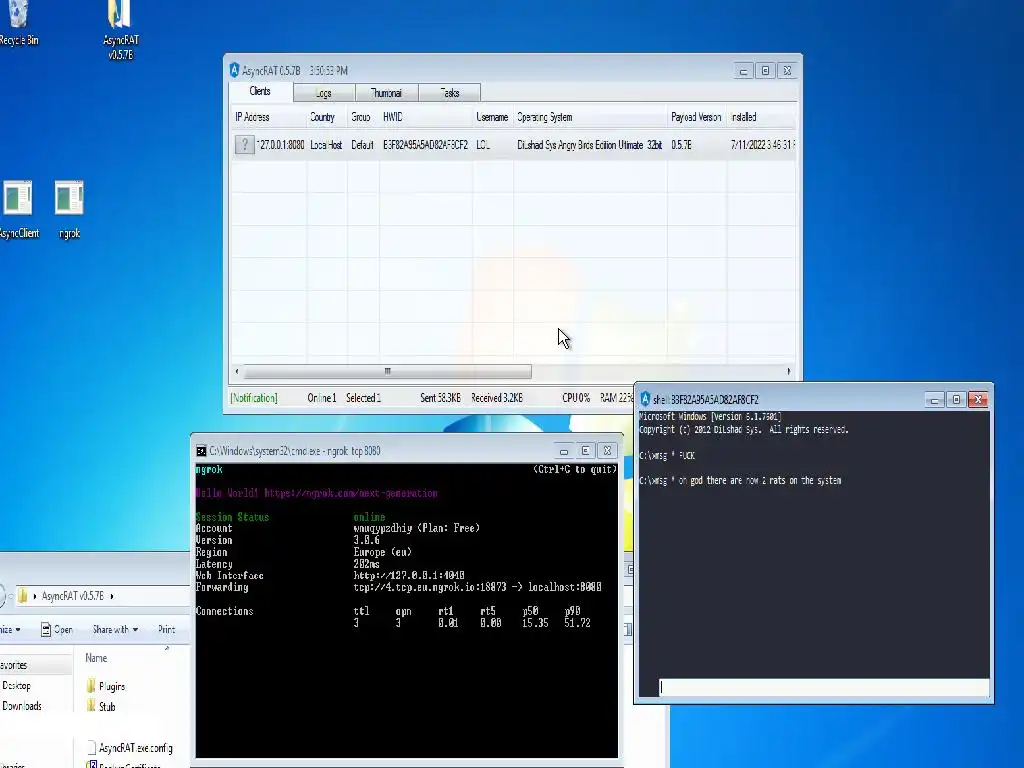Click the Sent 58.3KB status entry
This screenshot has width=1024, height=768.
[440, 398]
